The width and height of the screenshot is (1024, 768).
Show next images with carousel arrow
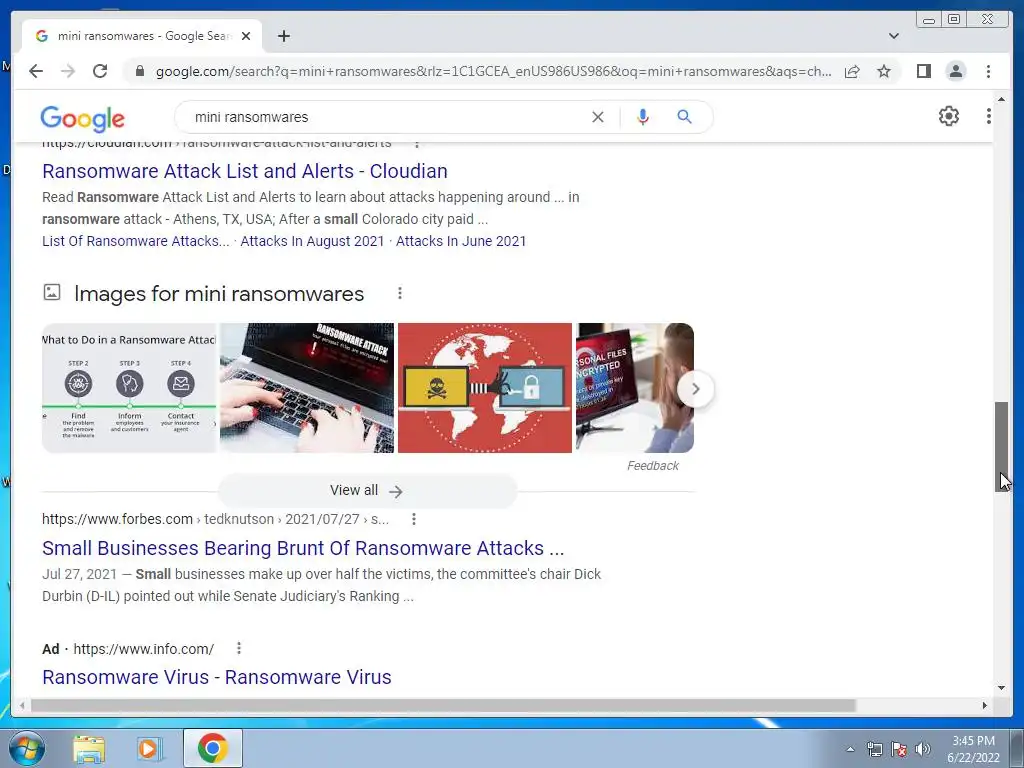coord(696,389)
